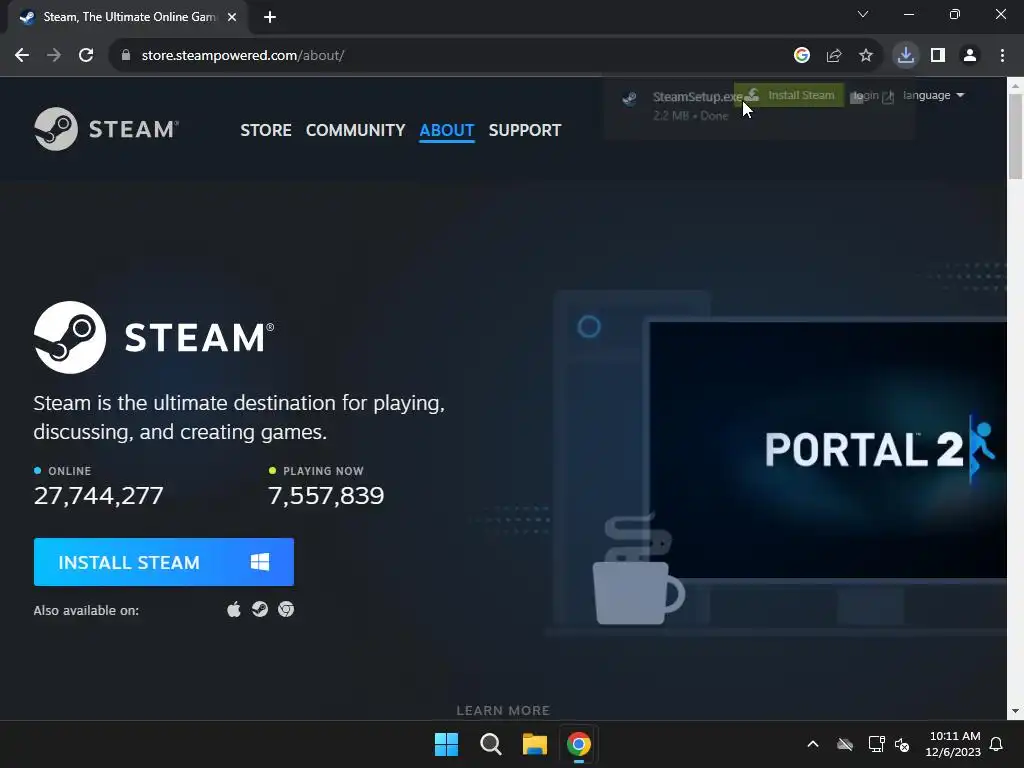This screenshot has height=768, width=1024.
Task: Open the Chrome downloads icon
Action: 906,56
